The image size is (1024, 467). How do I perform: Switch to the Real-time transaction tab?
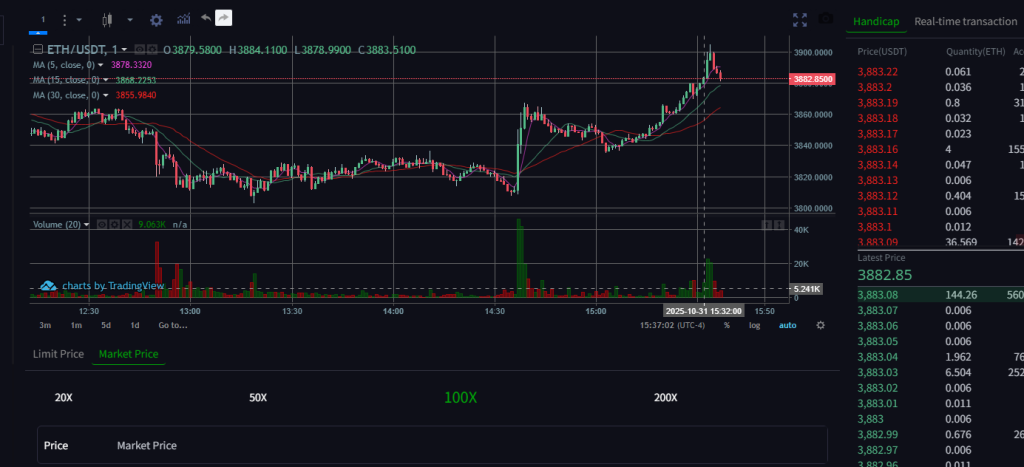965,21
